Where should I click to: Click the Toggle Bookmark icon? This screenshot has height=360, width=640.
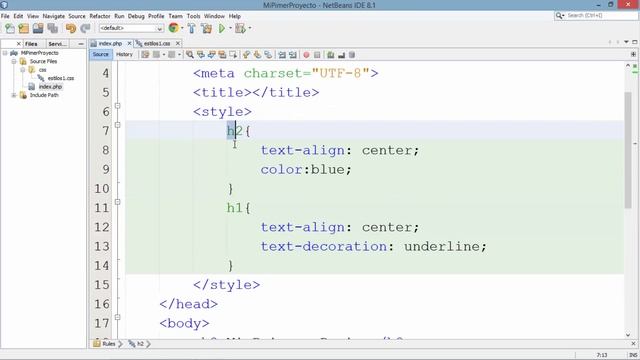(268, 55)
